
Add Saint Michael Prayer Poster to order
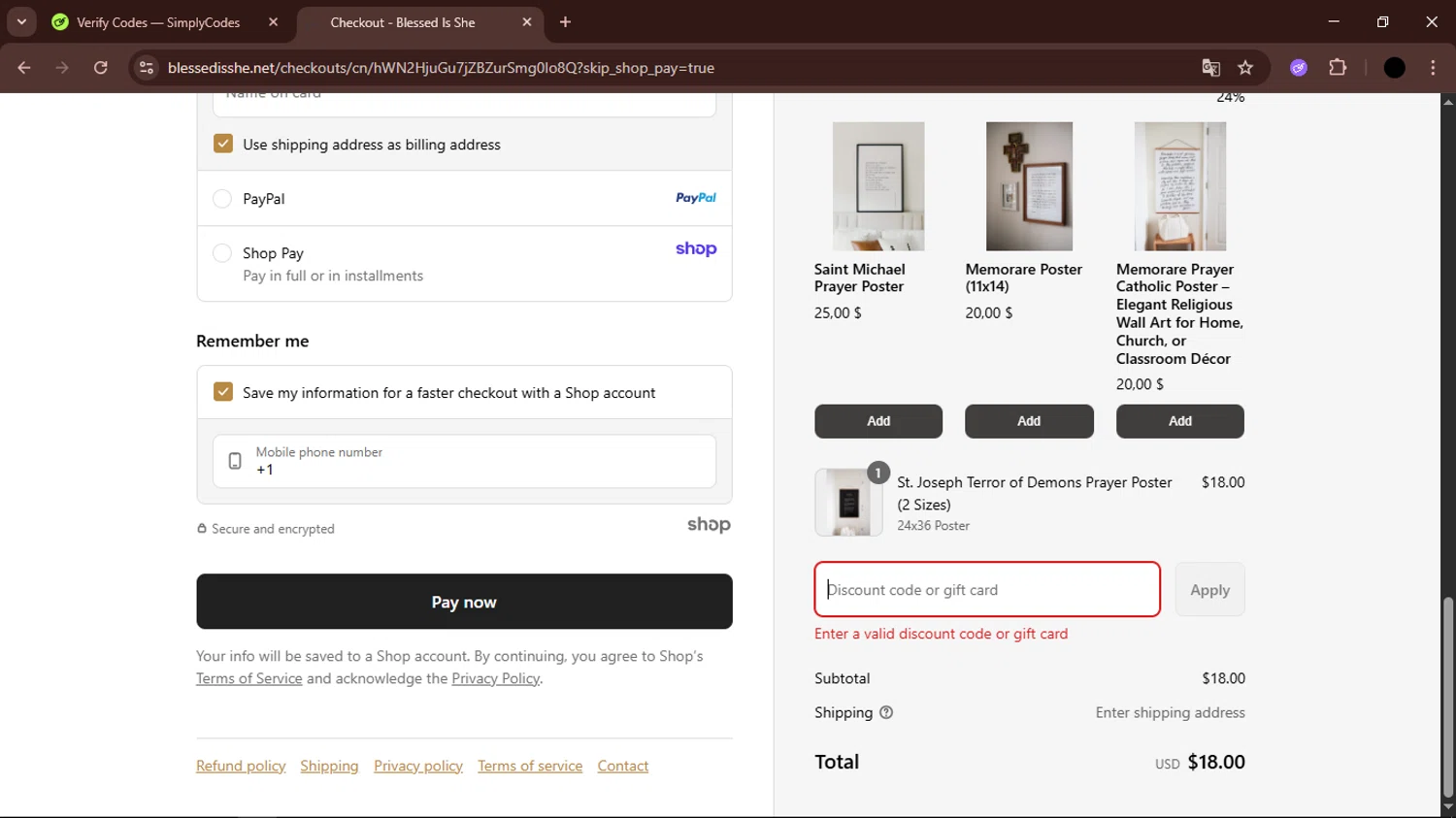pyautogui.click(x=878, y=421)
